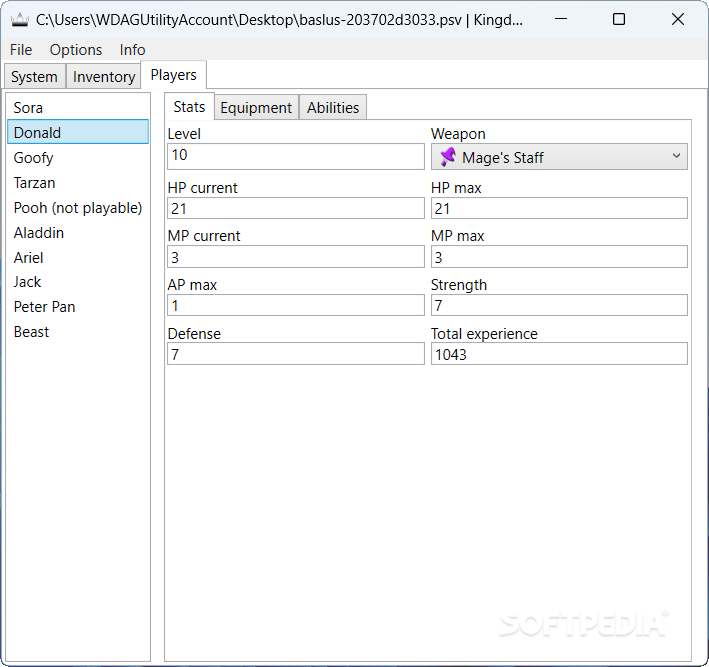The image size is (709, 667).
Task: Select the Stats sub-tab
Action: click(x=189, y=107)
